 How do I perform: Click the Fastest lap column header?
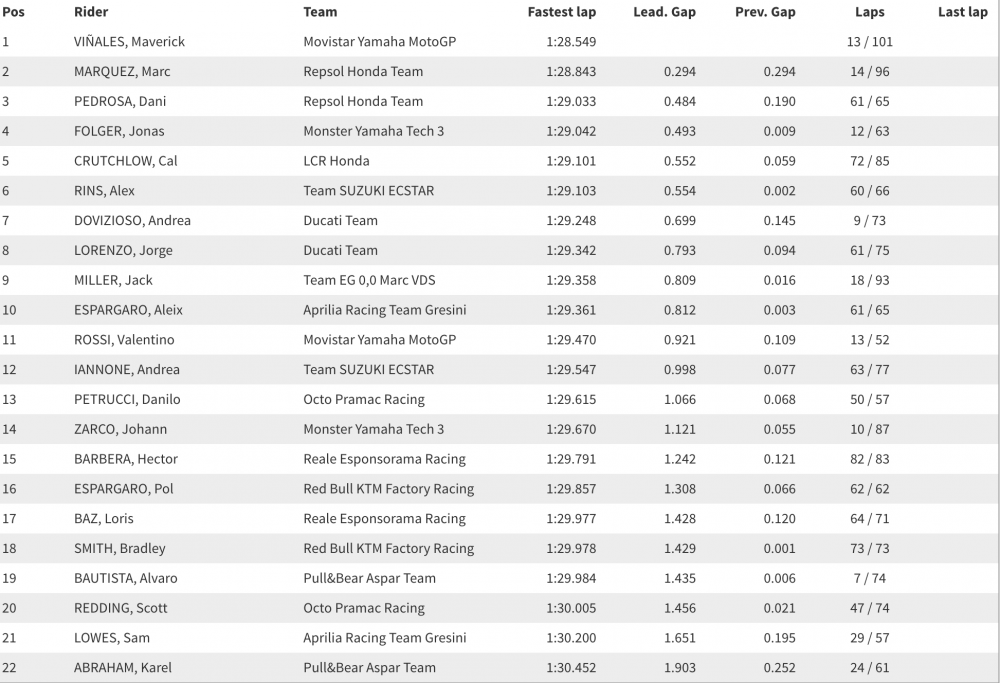(563, 12)
